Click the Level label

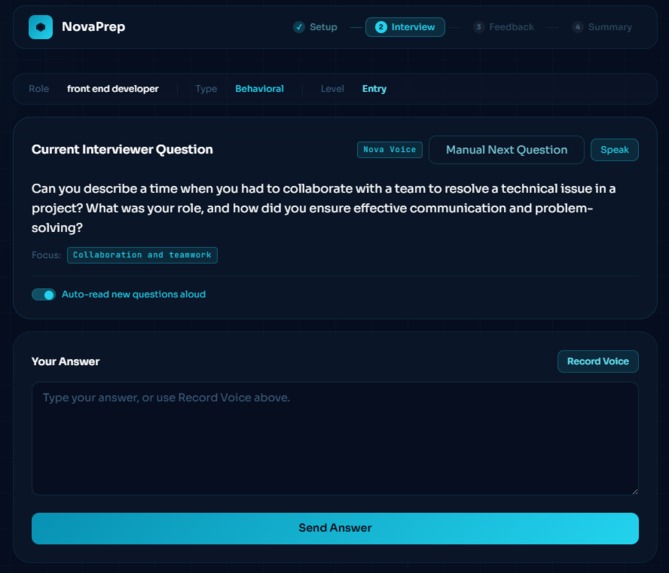[x=332, y=89]
